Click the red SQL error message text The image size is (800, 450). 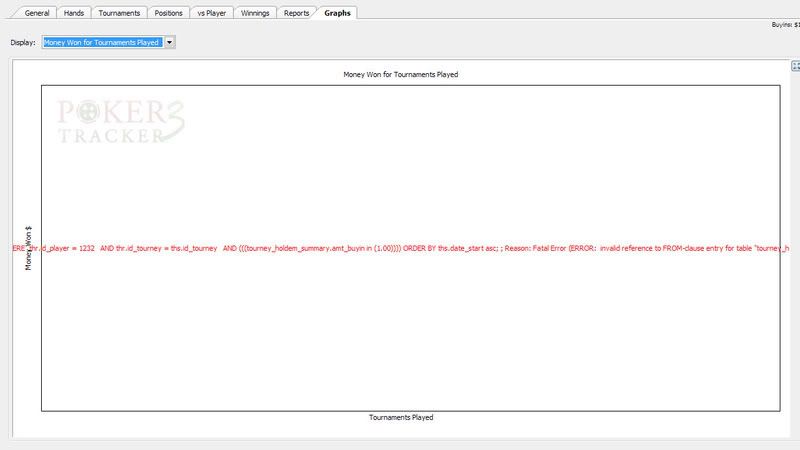point(400,247)
